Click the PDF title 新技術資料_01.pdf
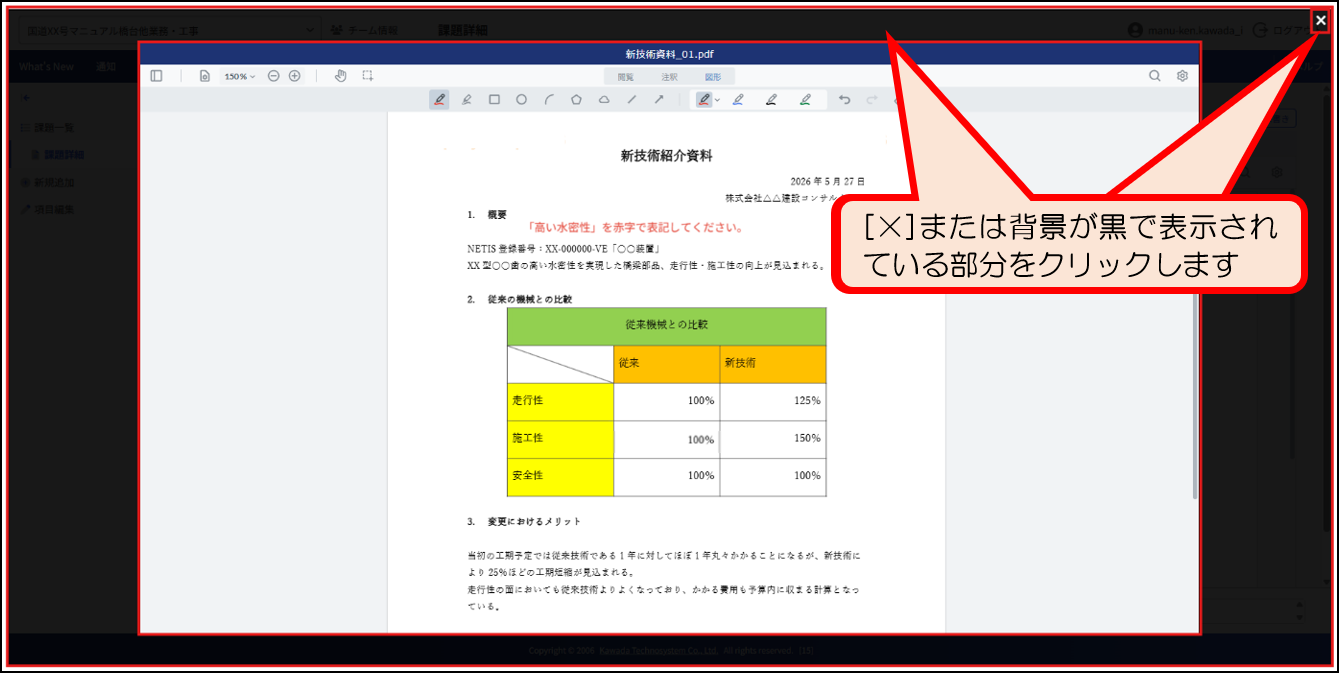The width and height of the screenshot is (1339, 673). pyautogui.click(x=669, y=54)
